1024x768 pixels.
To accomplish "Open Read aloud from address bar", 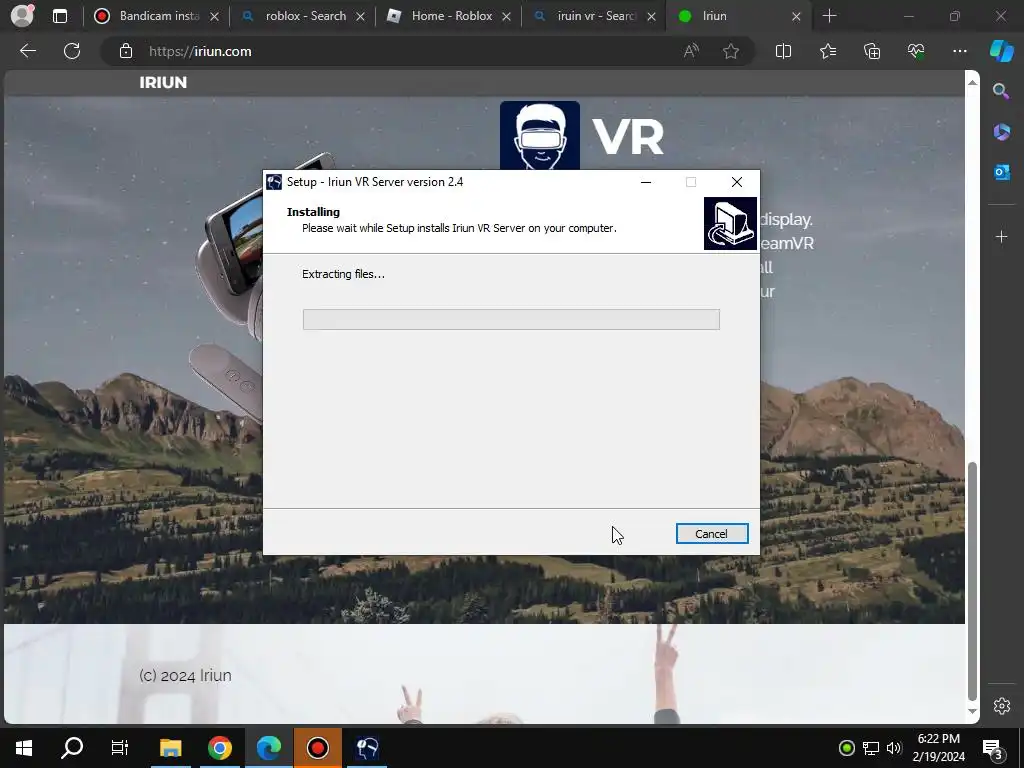I will click(692, 51).
